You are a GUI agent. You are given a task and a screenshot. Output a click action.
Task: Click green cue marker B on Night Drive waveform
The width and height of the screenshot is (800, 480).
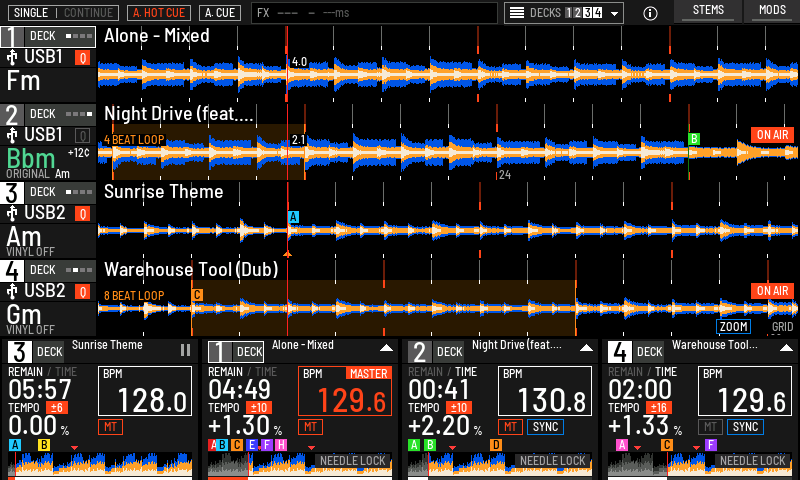[694, 139]
